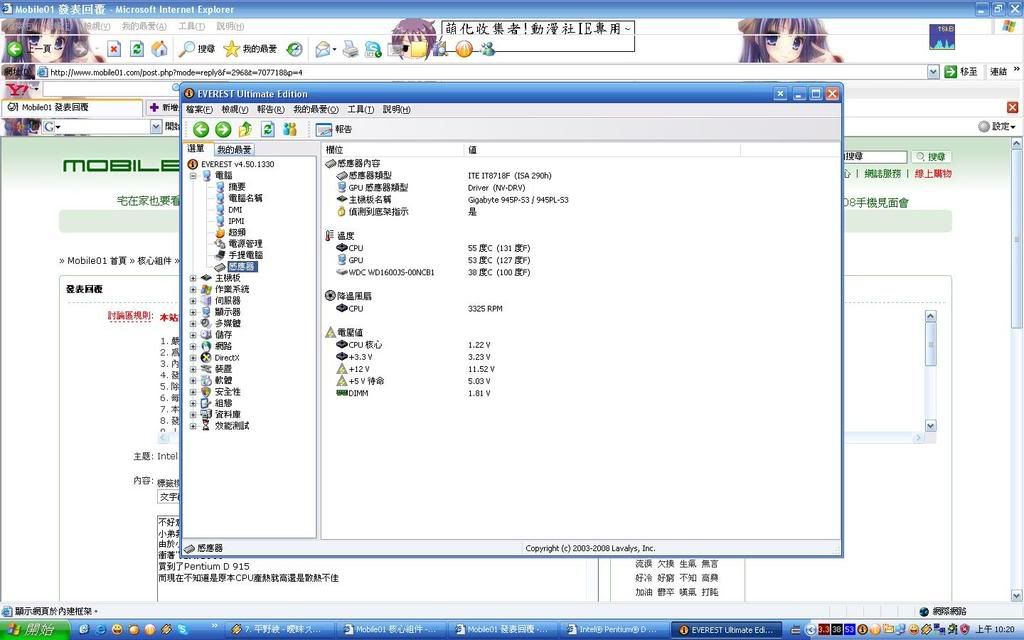
Task: Click the EVEREST Refresh toolbar icon
Action: (268, 129)
